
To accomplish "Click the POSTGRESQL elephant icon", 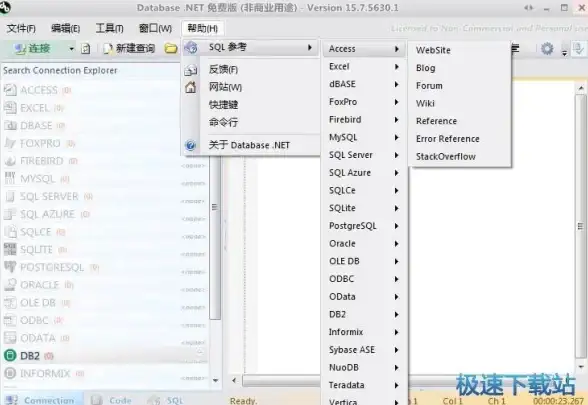I will coord(10,267).
